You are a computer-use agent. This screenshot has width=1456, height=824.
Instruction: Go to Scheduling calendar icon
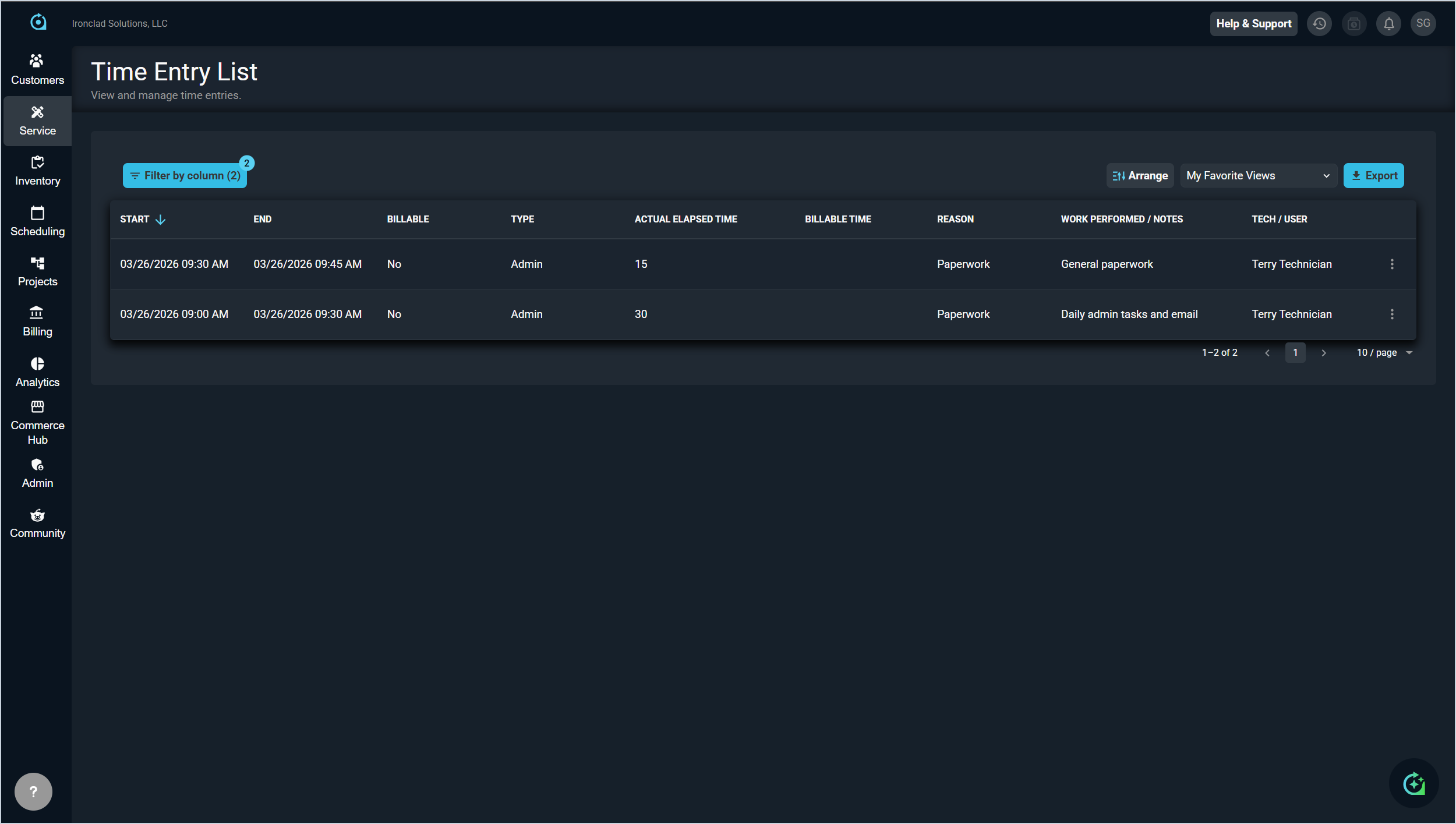pyautogui.click(x=37, y=213)
